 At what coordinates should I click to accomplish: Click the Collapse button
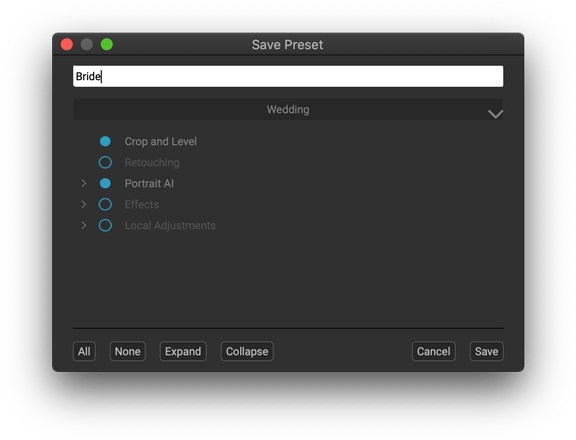pos(247,351)
